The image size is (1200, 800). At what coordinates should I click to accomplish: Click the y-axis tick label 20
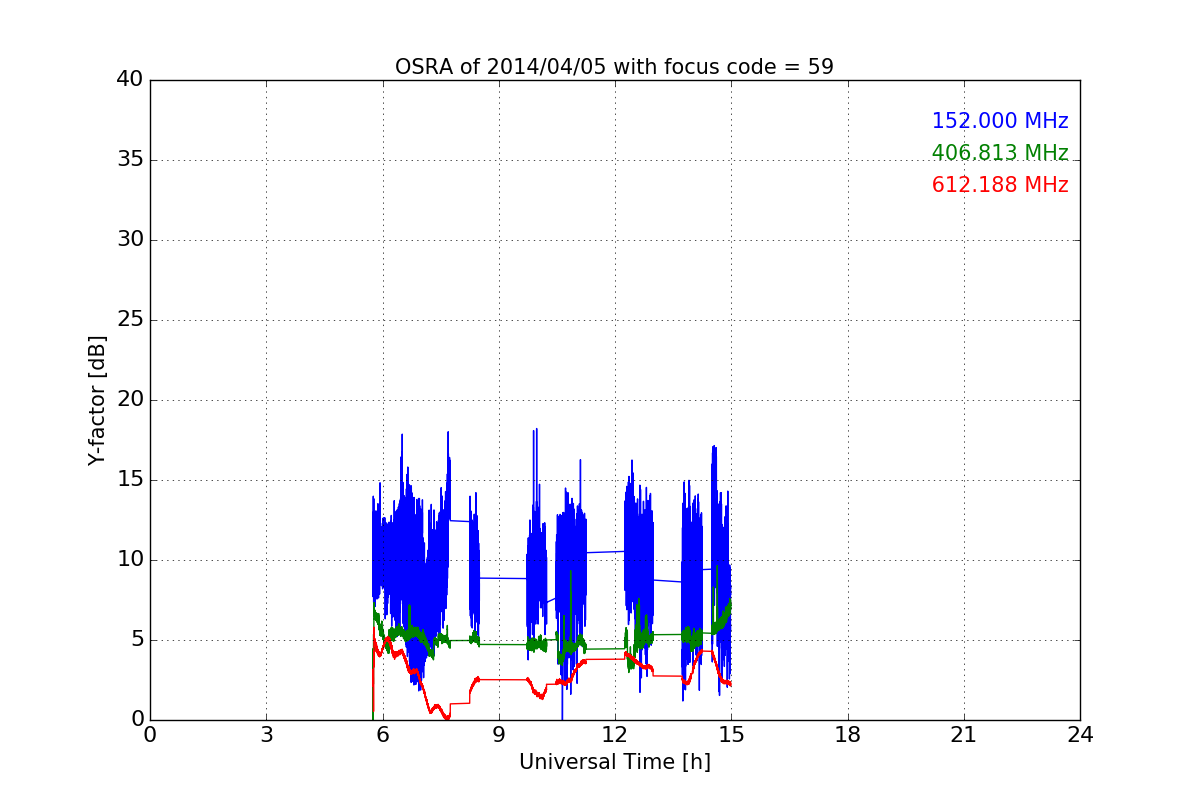[x=130, y=400]
